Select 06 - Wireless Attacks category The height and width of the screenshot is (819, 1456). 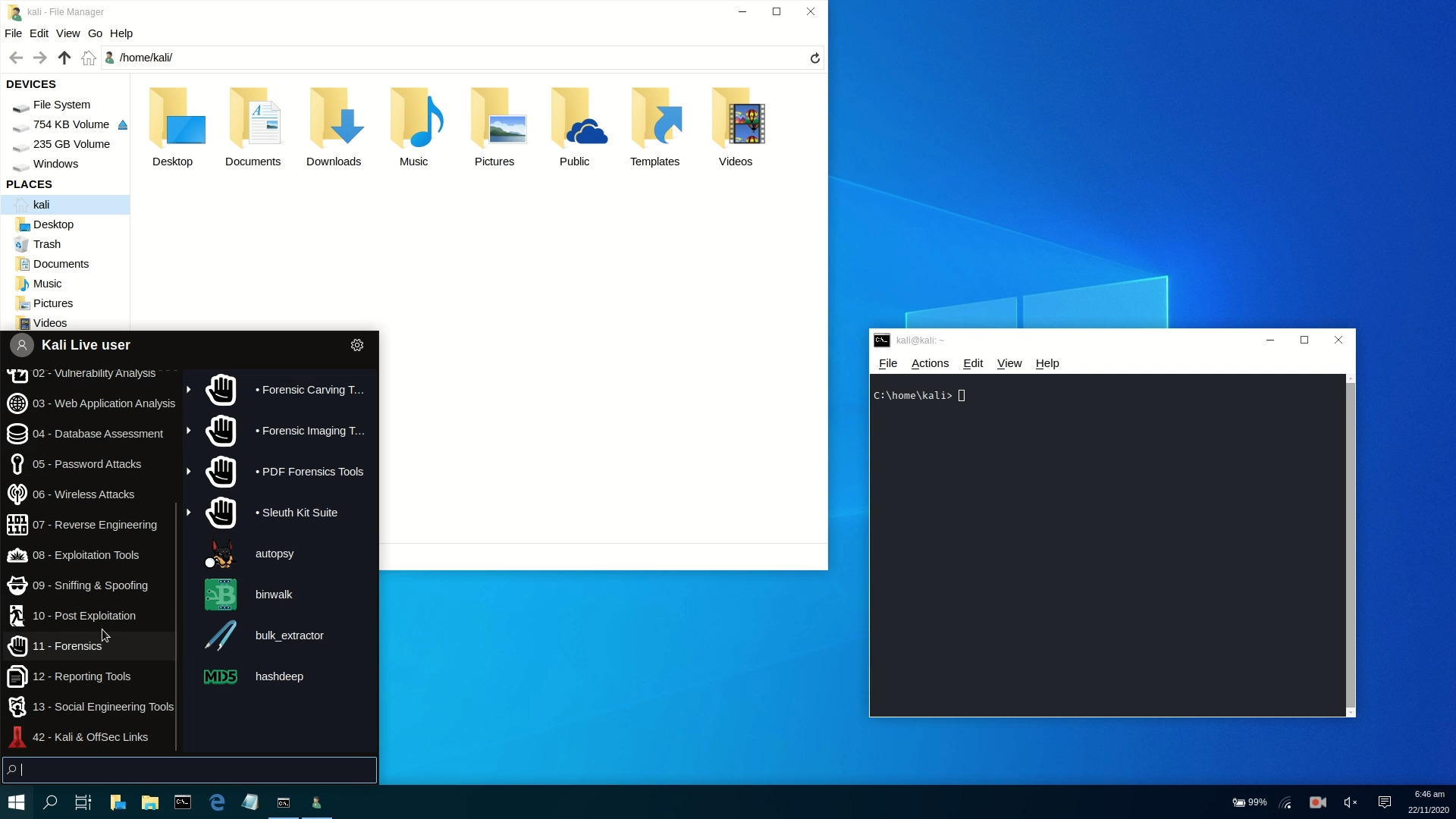click(91, 494)
